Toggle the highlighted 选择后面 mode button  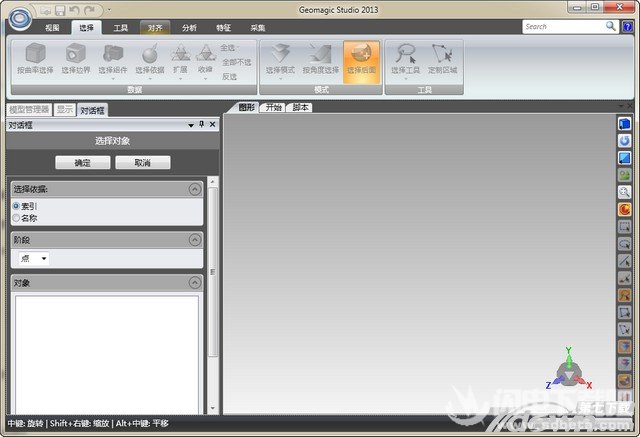click(361, 61)
